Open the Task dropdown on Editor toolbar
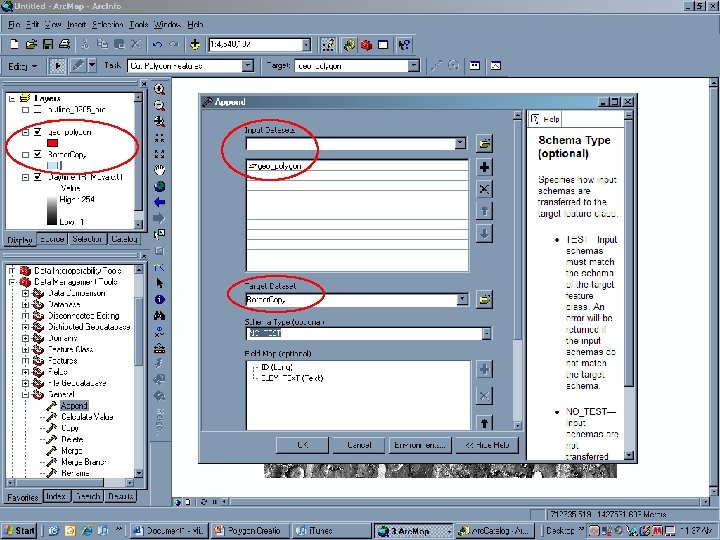720x540 pixels. 248,66
